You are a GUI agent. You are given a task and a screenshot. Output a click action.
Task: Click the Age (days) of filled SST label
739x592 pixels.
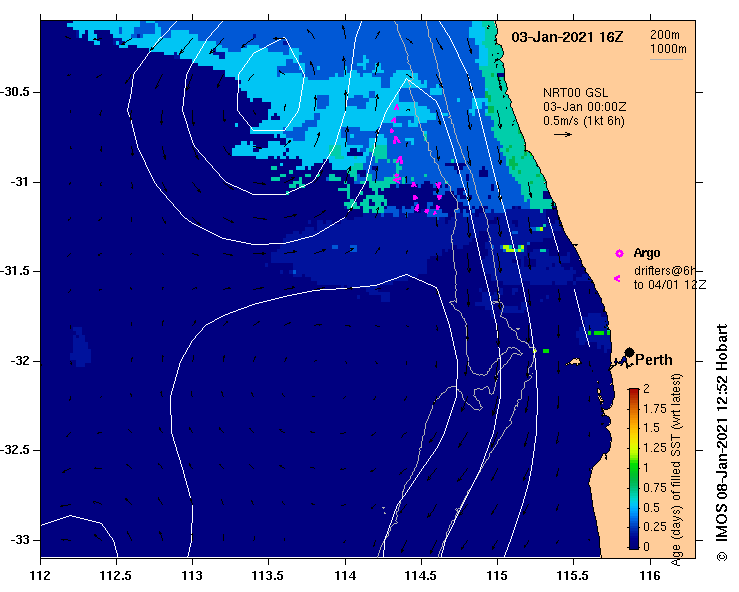tap(676, 470)
